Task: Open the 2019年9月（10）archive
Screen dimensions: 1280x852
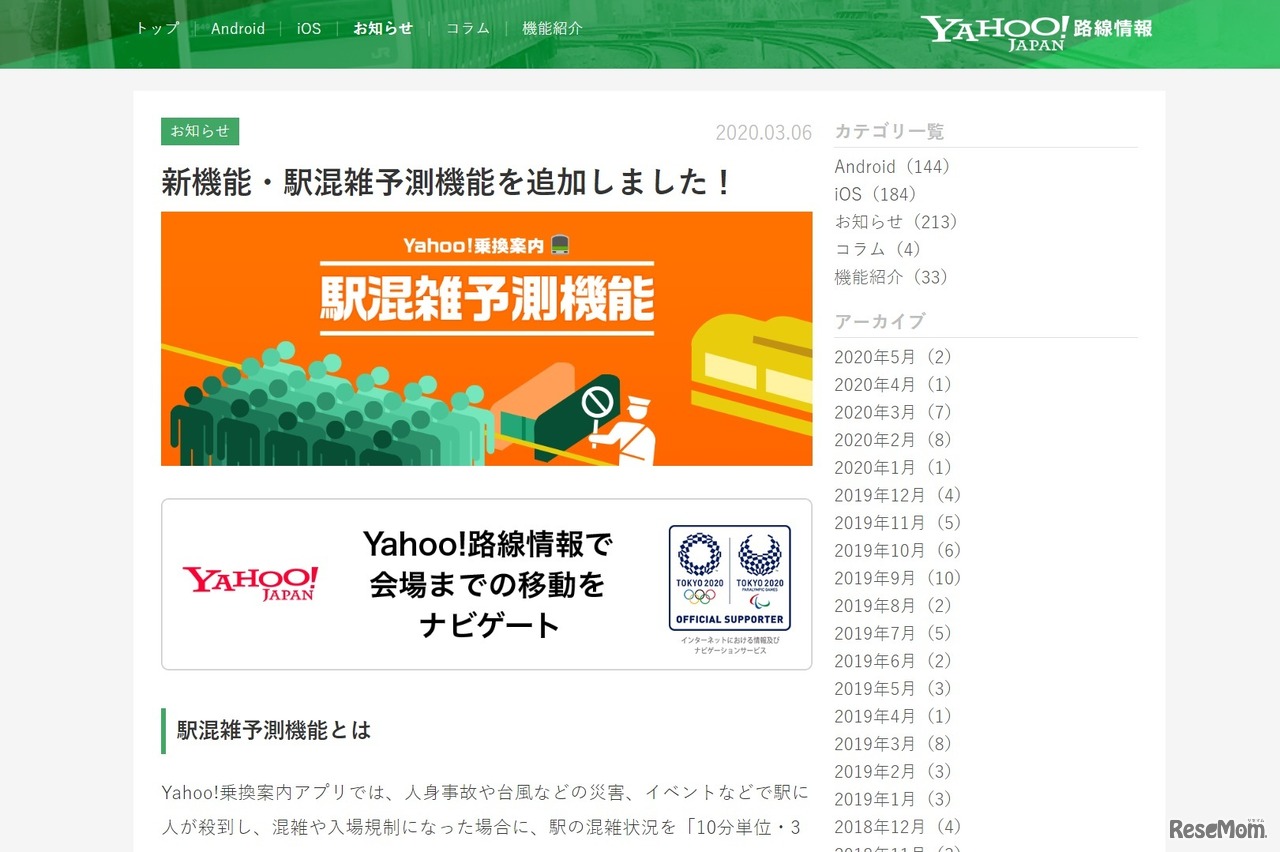Action: [898, 578]
